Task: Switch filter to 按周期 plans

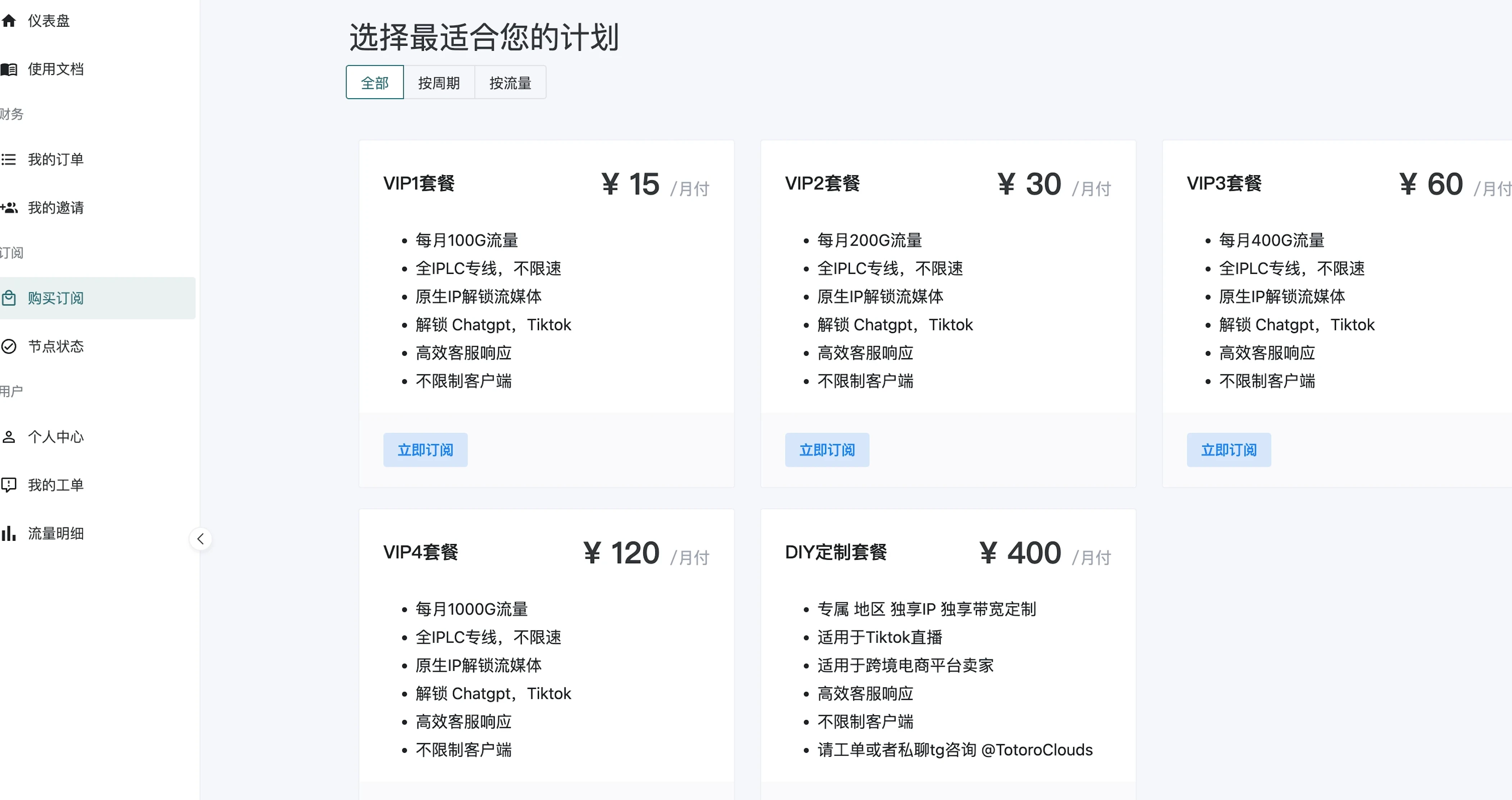Action: point(439,83)
